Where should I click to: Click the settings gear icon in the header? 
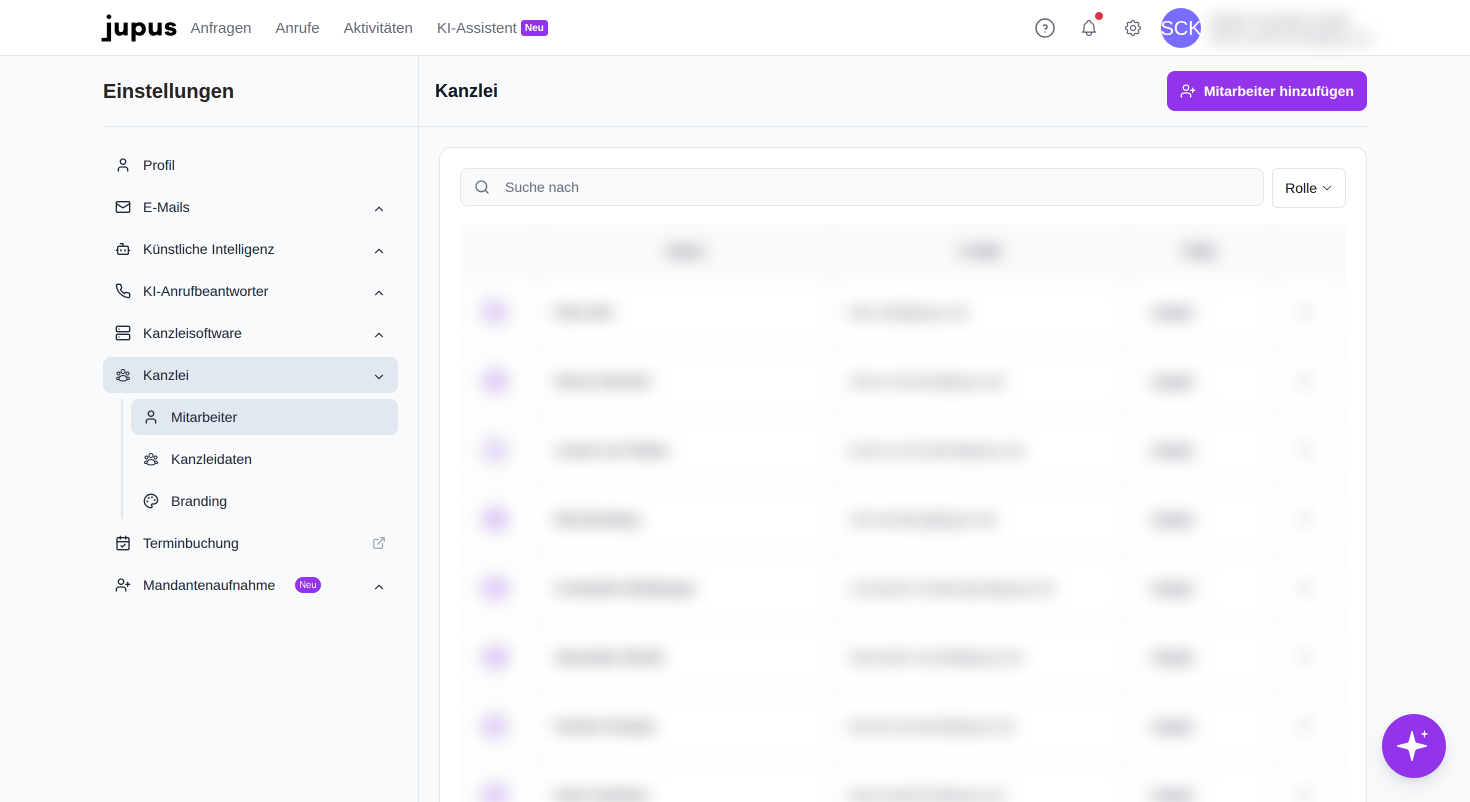pyautogui.click(x=1133, y=28)
